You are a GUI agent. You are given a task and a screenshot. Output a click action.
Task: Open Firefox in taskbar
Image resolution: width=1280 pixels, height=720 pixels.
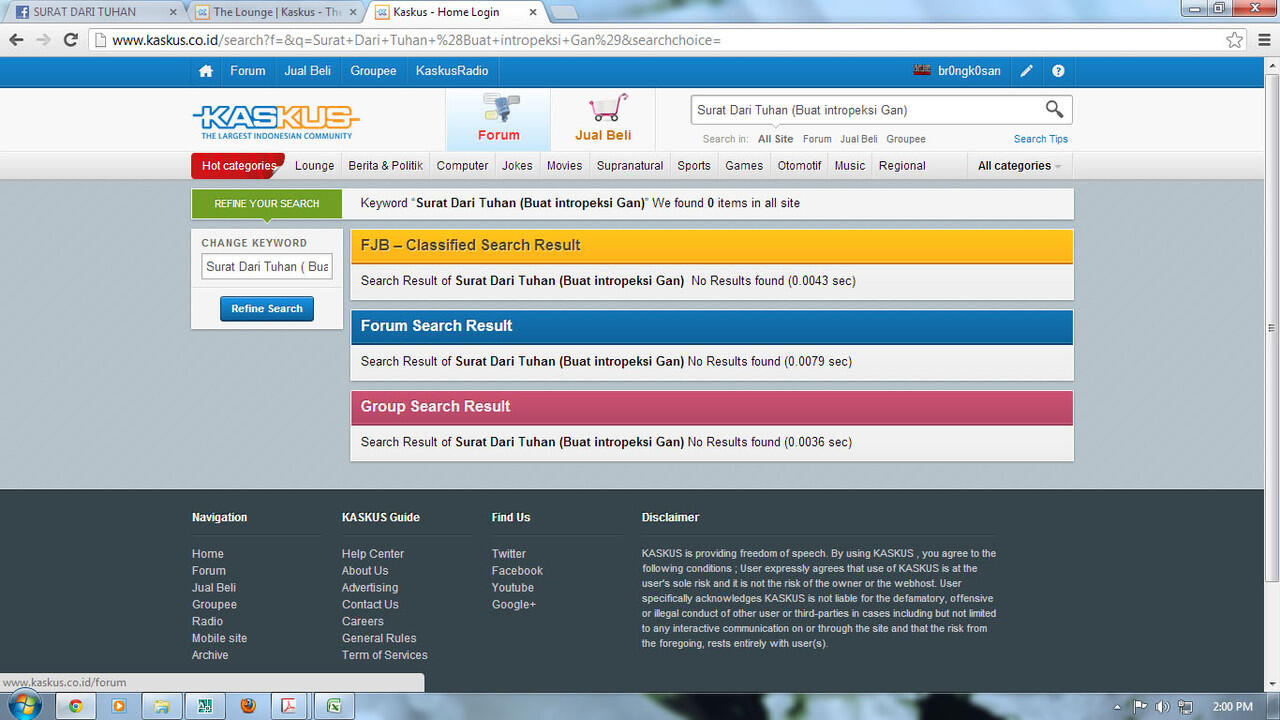pos(248,706)
